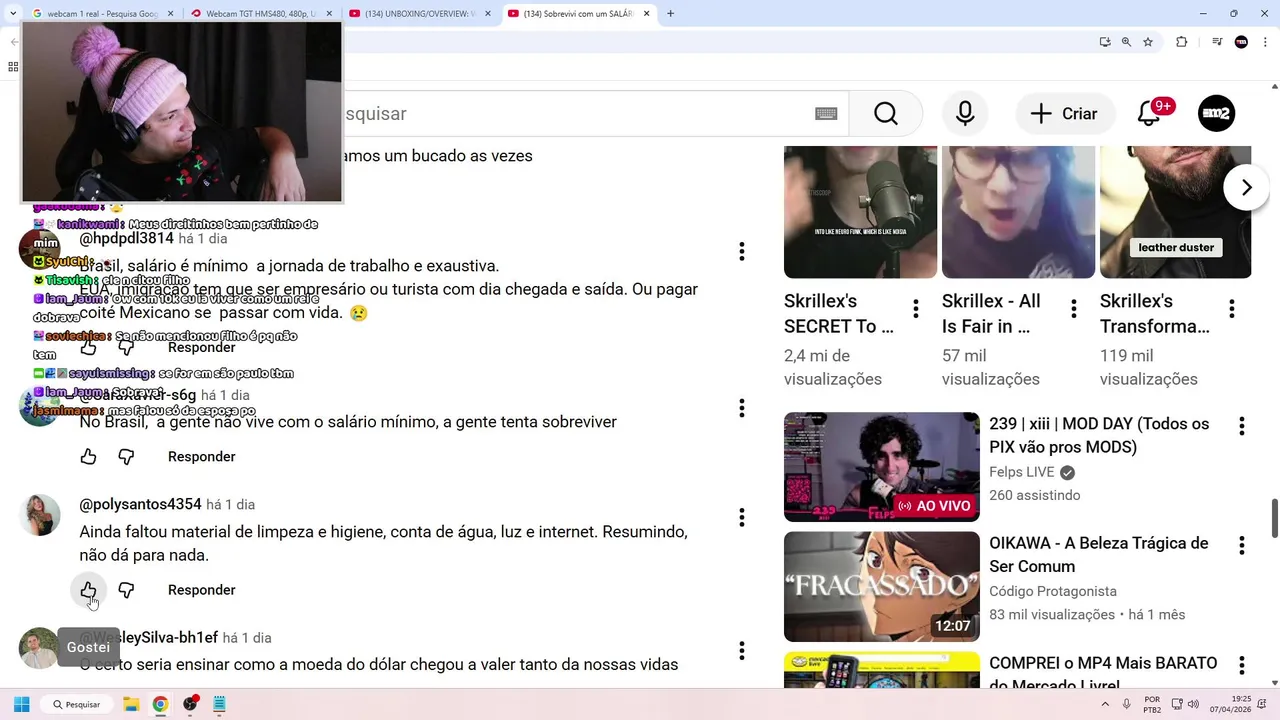Open a new Chrome tab with plus button
This screenshot has height=720, width=1280.
click(670, 14)
